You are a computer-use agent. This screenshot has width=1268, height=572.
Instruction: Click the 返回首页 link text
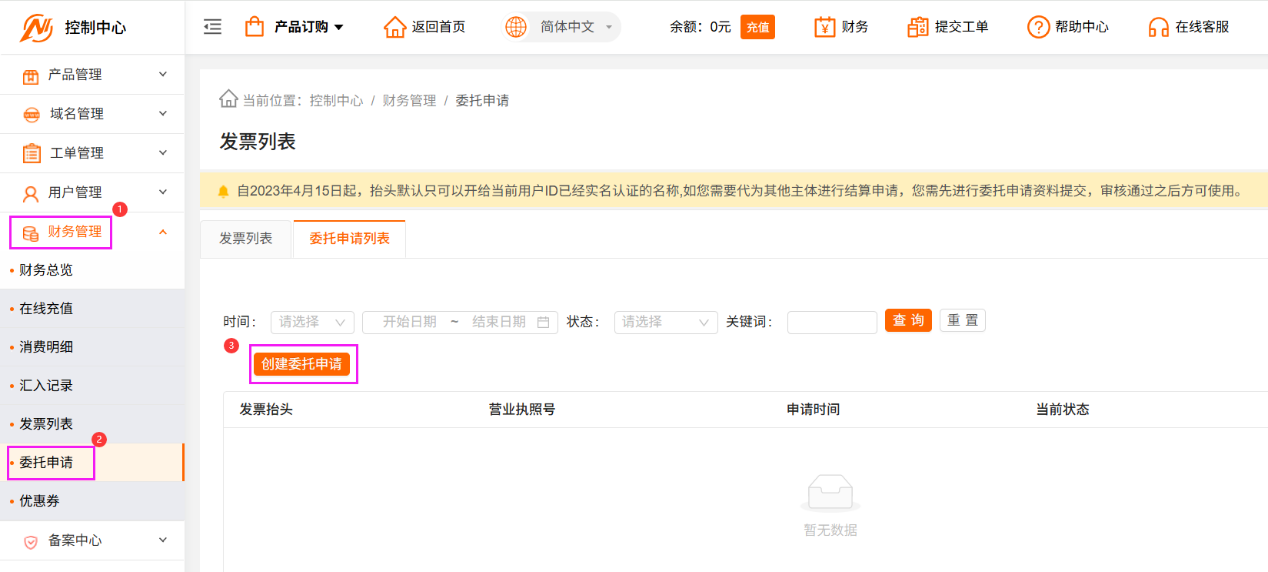[x=438, y=27]
